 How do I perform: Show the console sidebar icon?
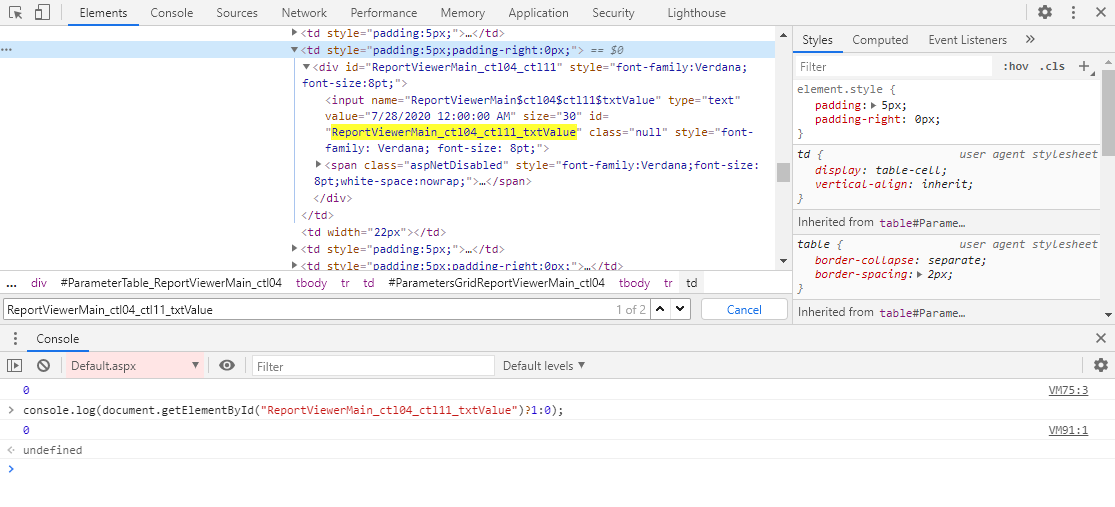[x=14, y=365]
